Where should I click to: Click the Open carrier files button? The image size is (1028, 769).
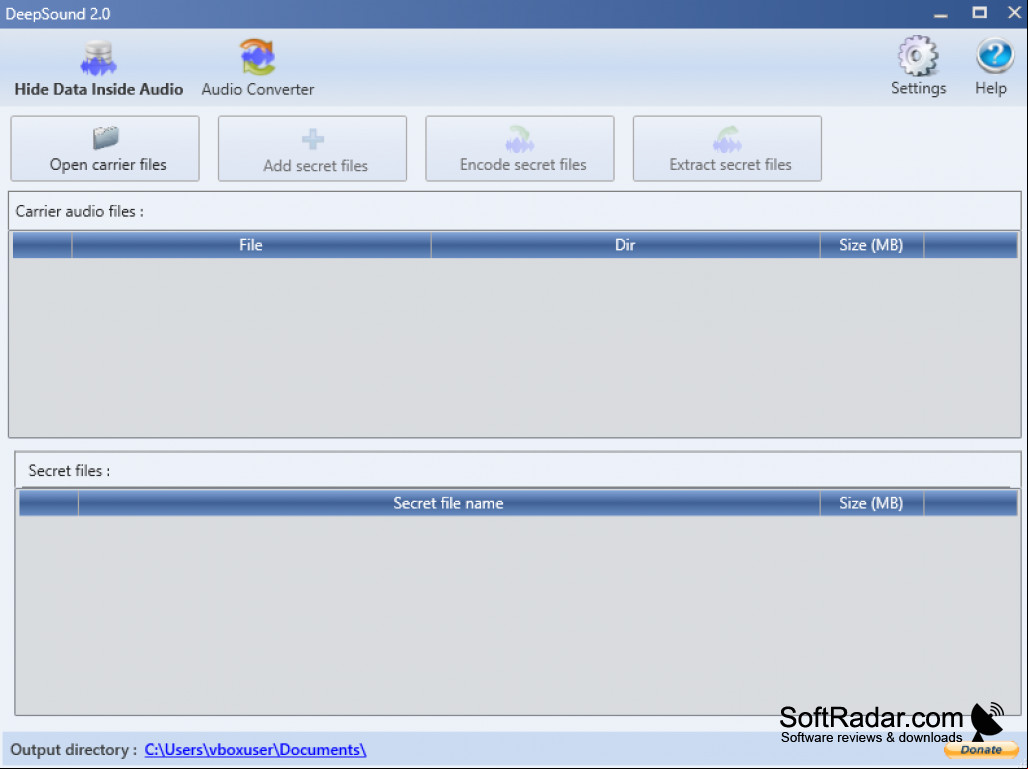pyautogui.click(x=105, y=149)
